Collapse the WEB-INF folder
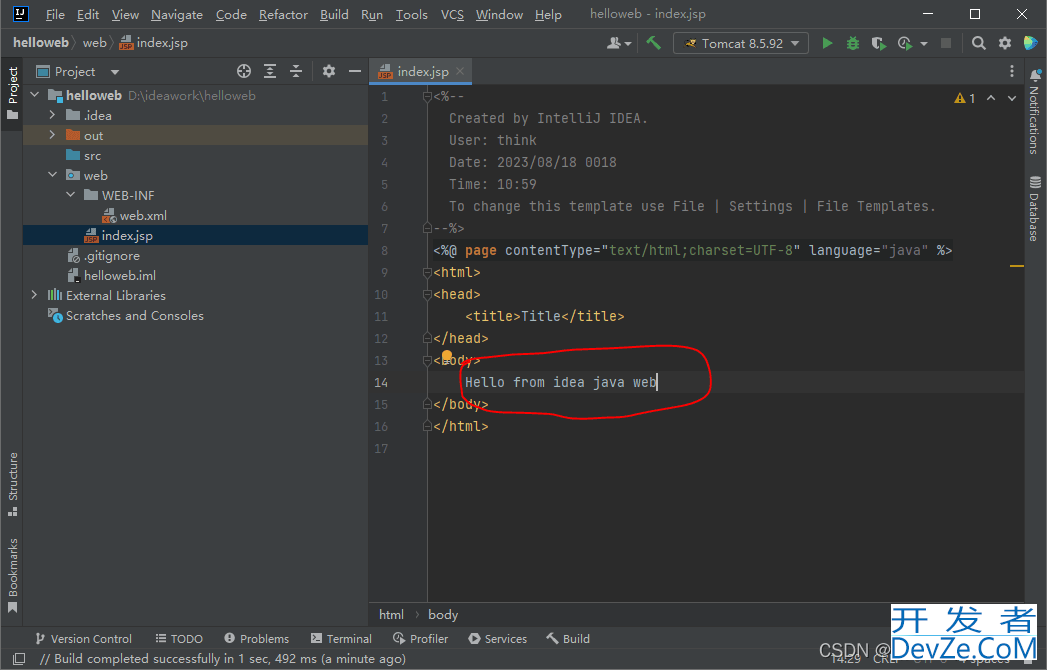The image size is (1047, 670). [x=71, y=195]
